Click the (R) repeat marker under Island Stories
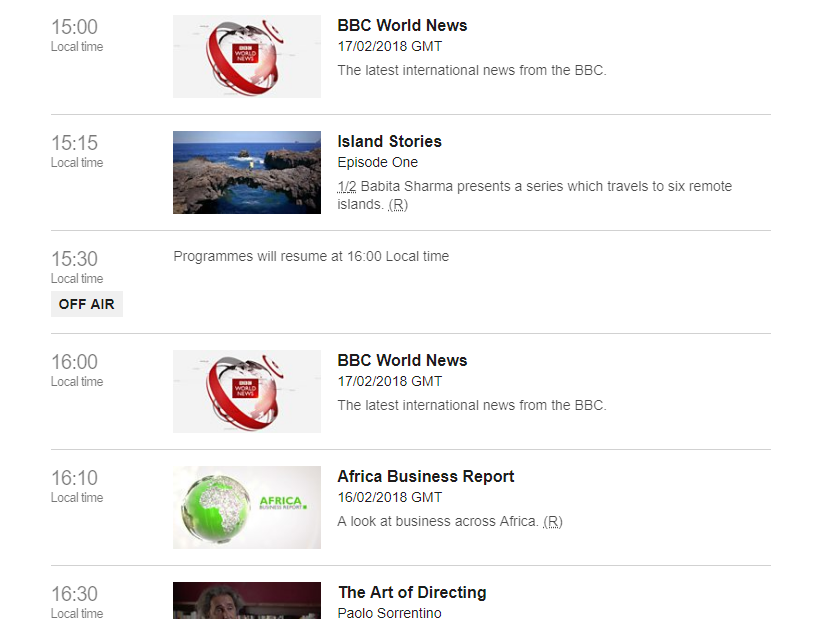 point(398,205)
